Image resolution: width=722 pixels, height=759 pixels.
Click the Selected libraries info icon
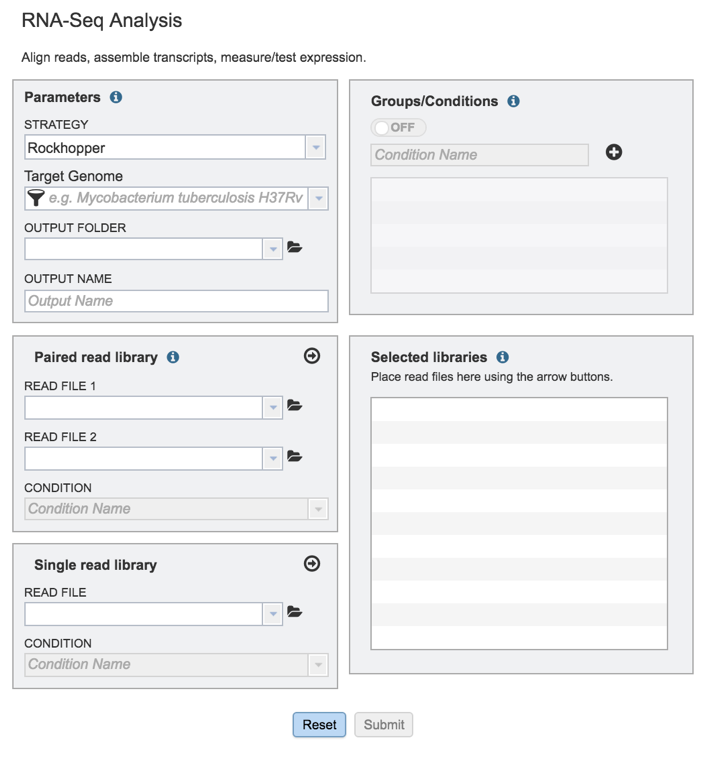pyautogui.click(x=502, y=357)
